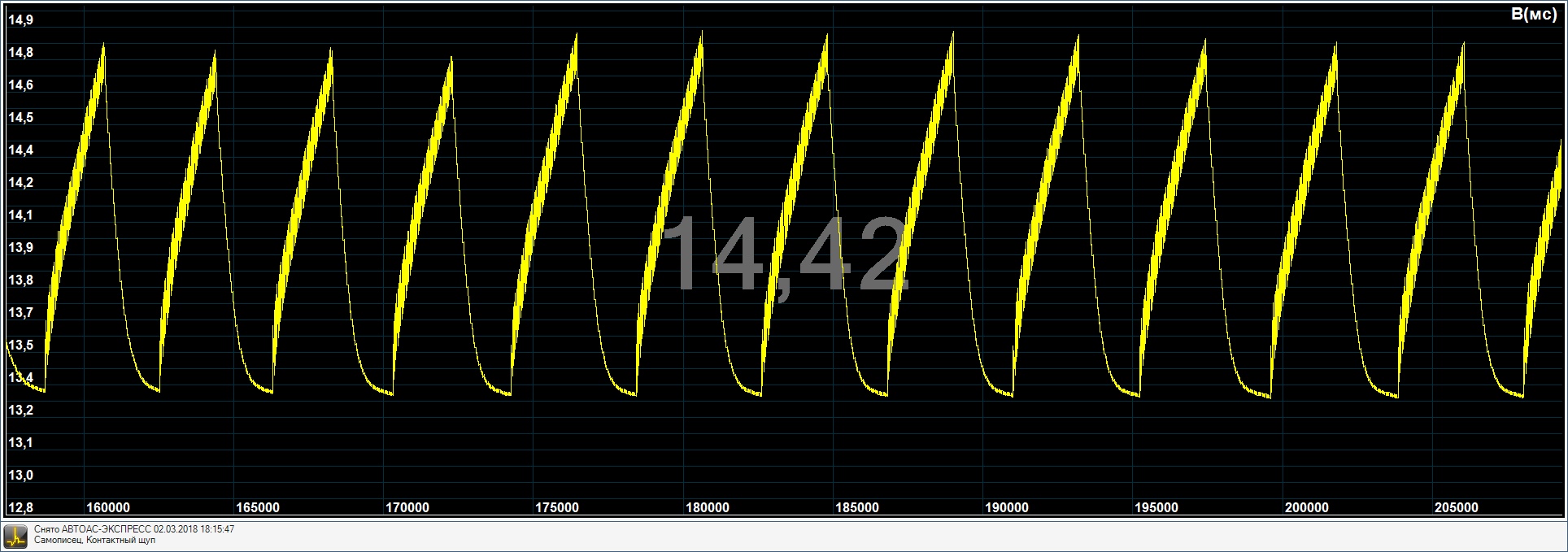1568x552 pixels.
Task: Select the 170000 time axis marker
Action: 407,508
